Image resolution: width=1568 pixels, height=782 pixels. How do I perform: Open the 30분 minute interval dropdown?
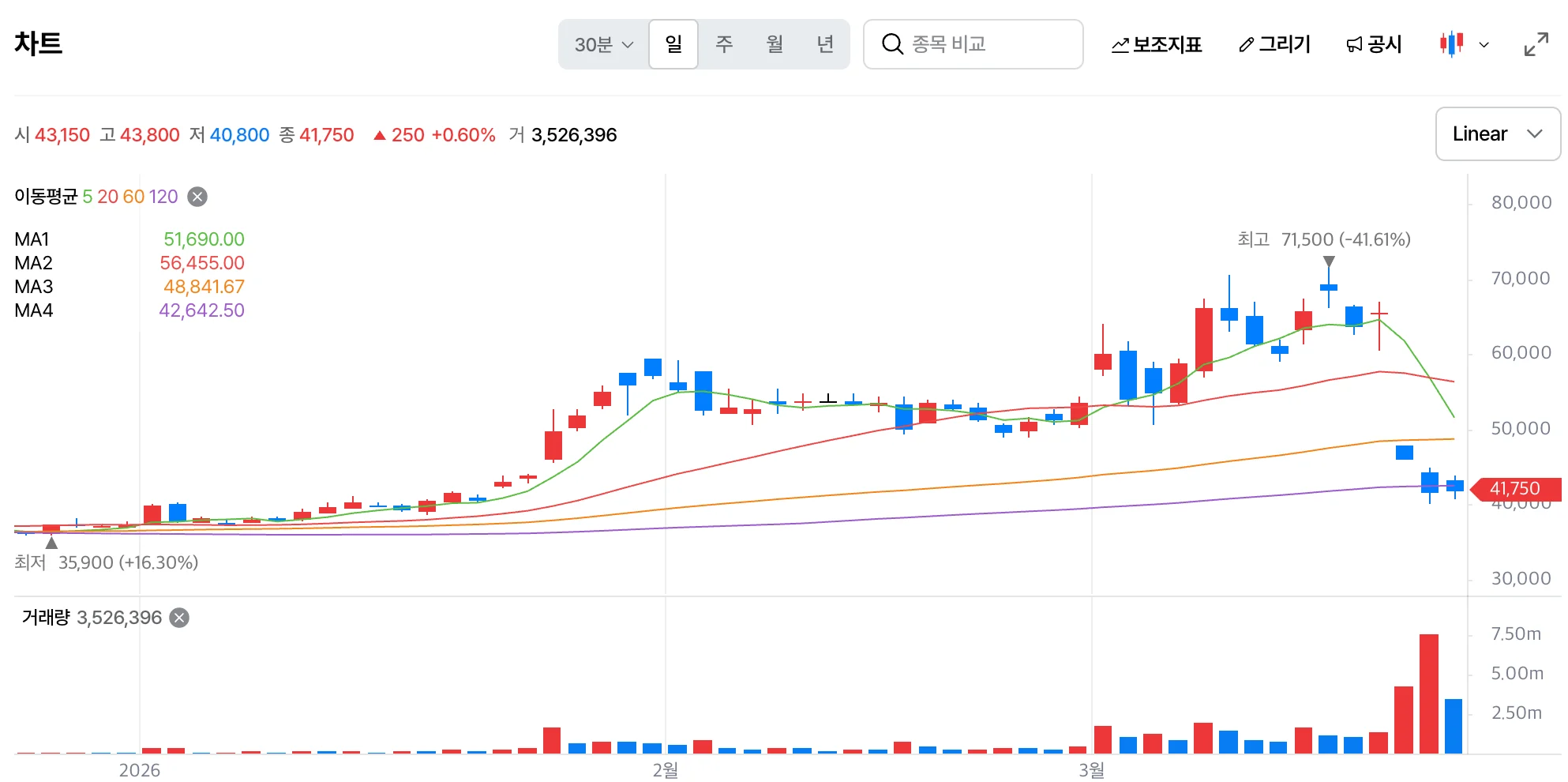click(604, 44)
